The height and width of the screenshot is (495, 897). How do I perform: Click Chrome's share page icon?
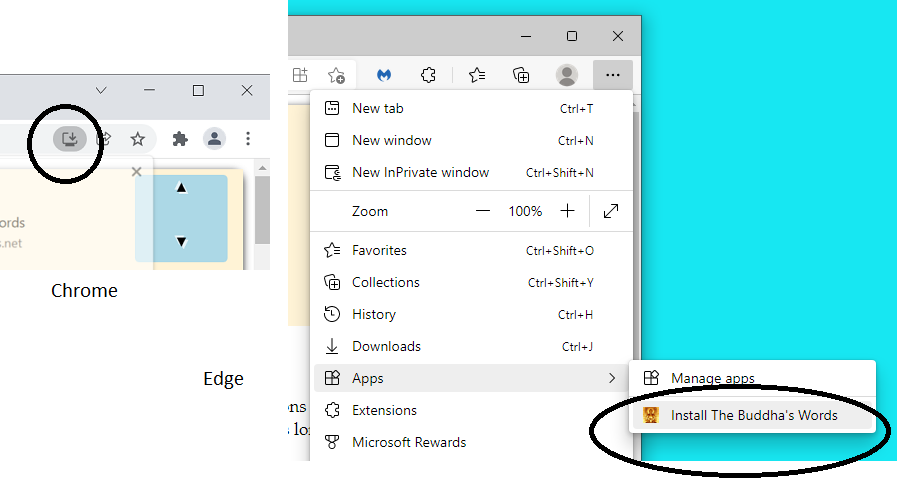point(105,138)
